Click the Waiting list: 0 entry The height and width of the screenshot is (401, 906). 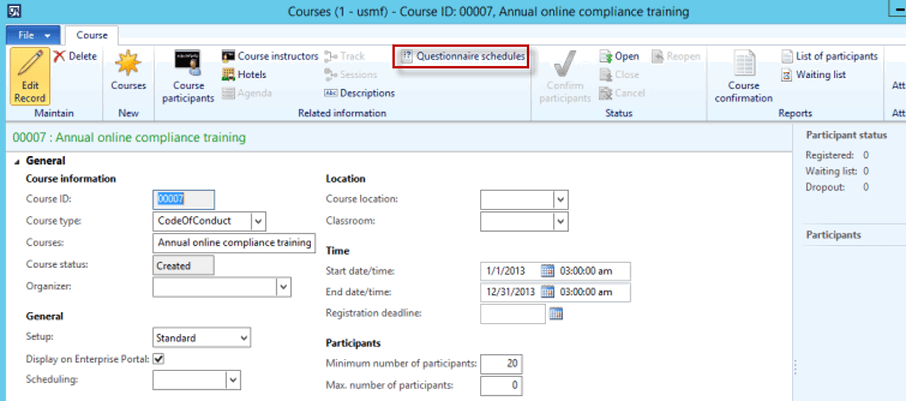(x=837, y=171)
